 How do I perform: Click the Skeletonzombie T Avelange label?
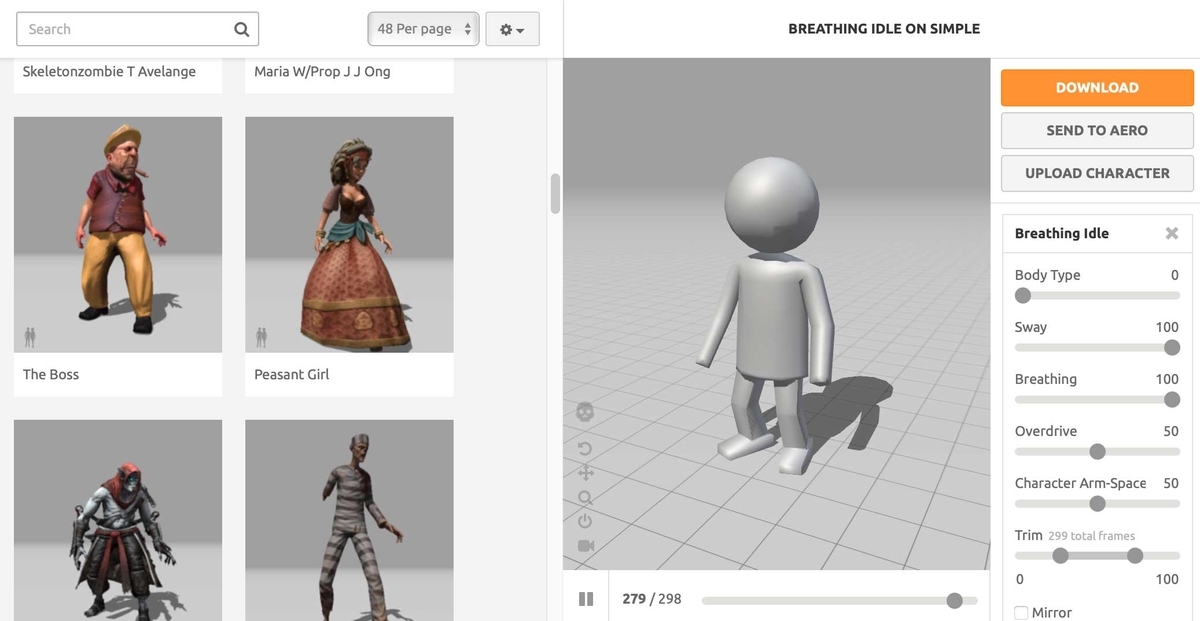coord(109,71)
